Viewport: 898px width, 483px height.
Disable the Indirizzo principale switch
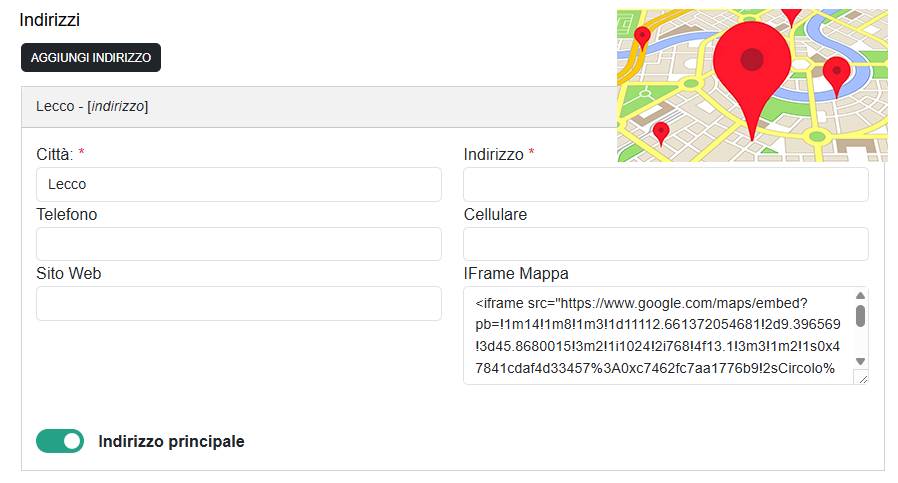[60, 441]
